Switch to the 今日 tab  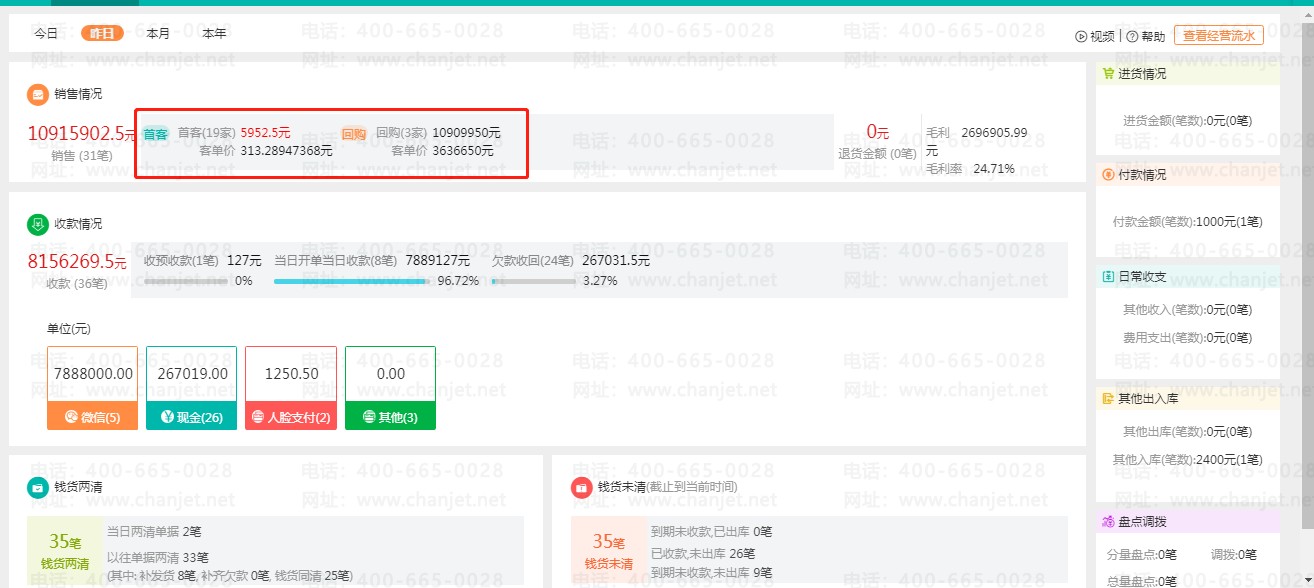[46, 33]
